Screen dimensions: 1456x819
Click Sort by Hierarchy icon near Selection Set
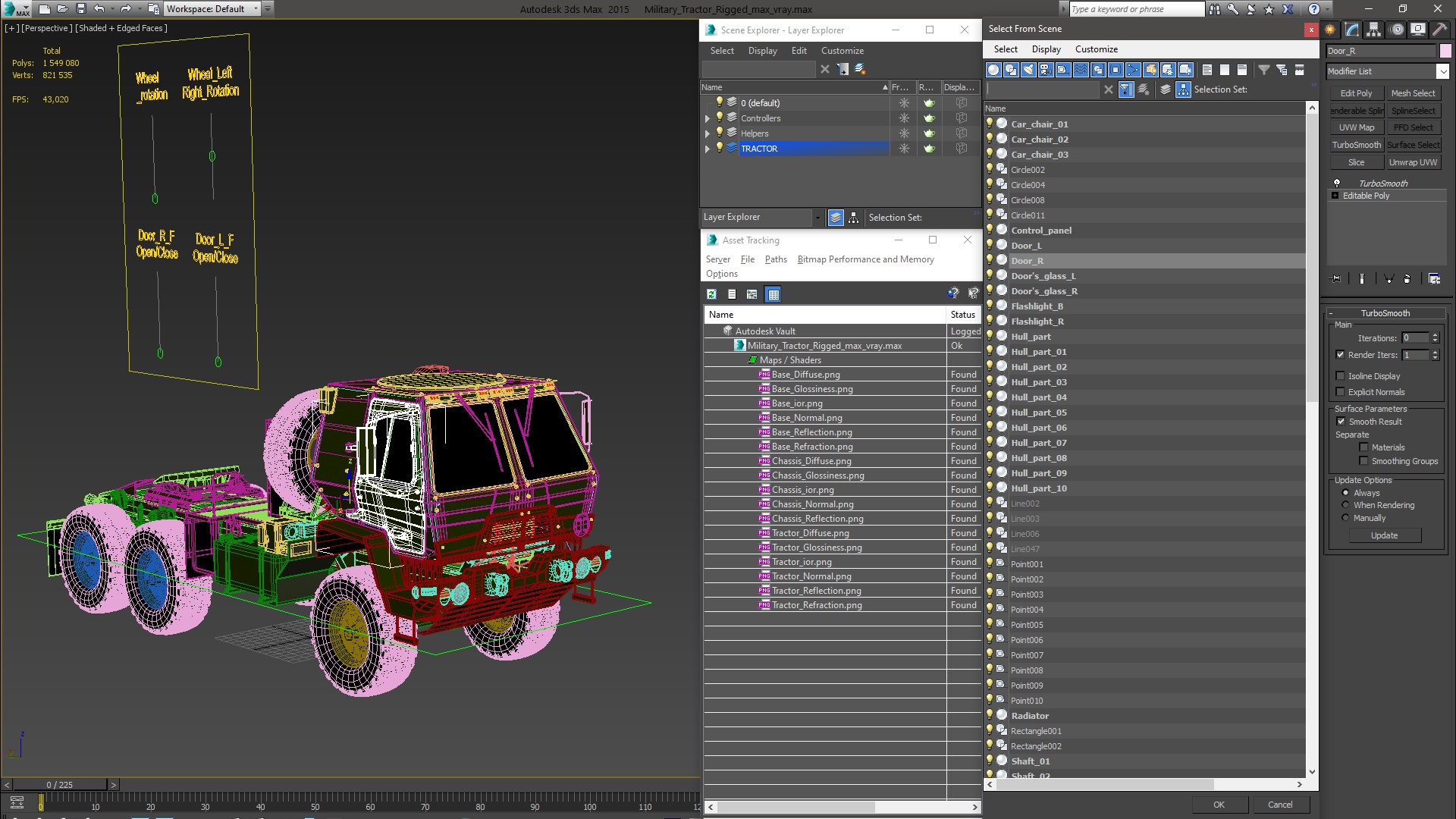pyautogui.click(x=1184, y=89)
